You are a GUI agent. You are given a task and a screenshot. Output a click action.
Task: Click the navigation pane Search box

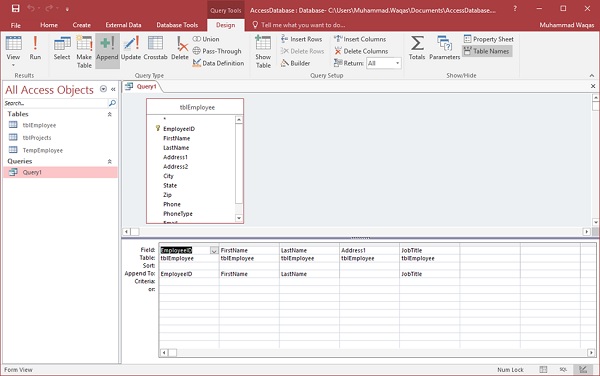click(56, 103)
